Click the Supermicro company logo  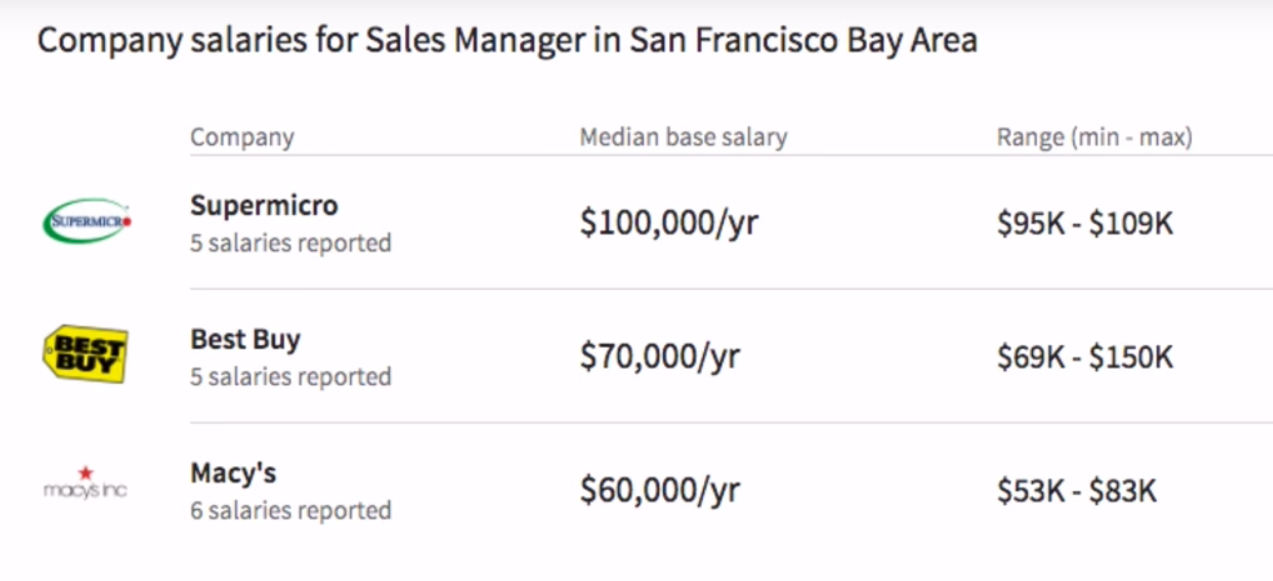(x=86, y=221)
